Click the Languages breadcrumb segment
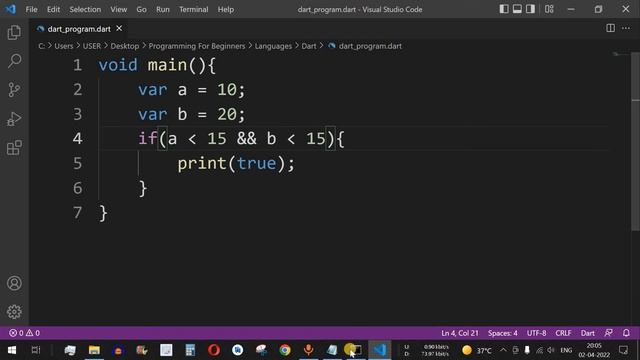 (273, 46)
